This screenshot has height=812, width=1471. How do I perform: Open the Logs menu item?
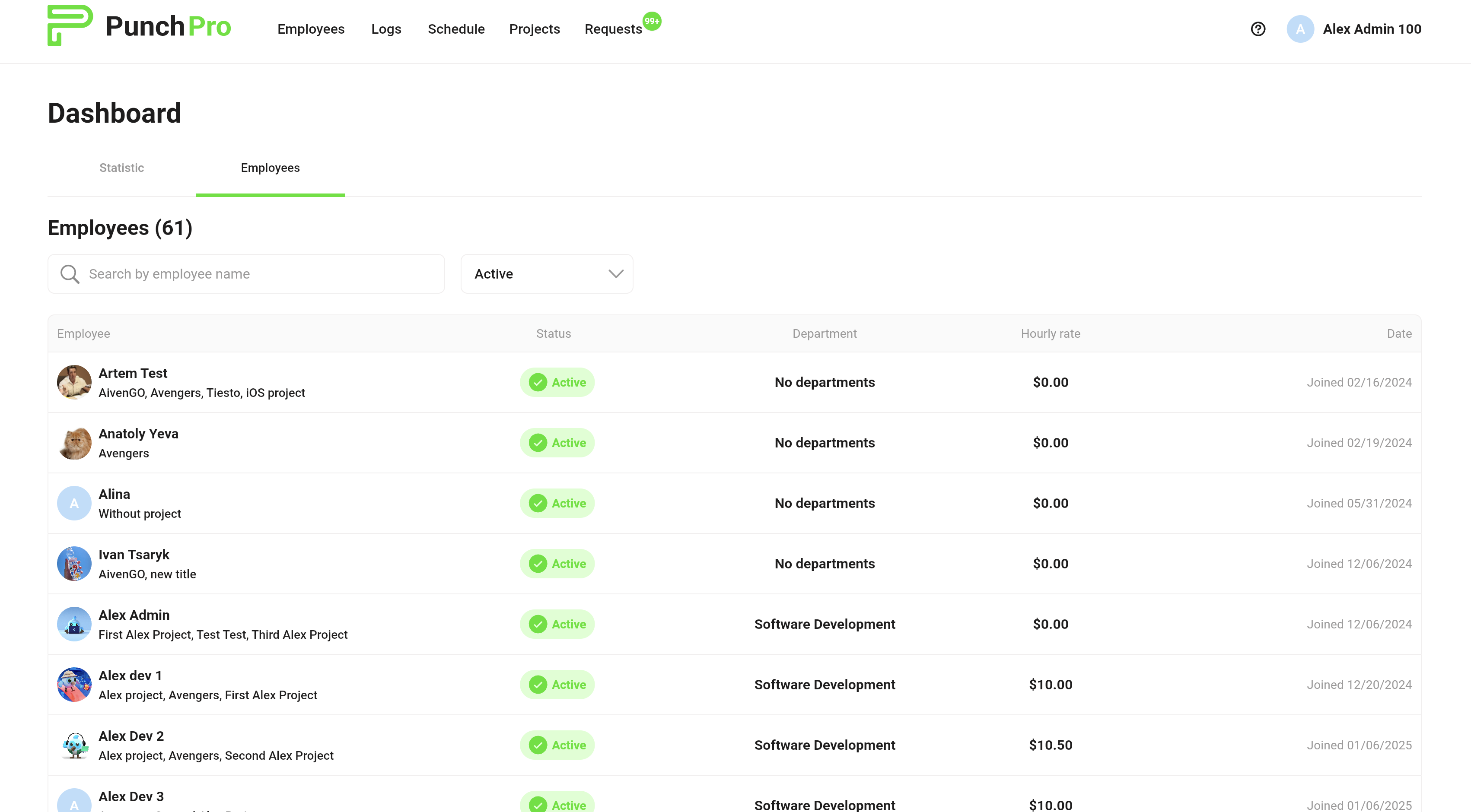[386, 29]
